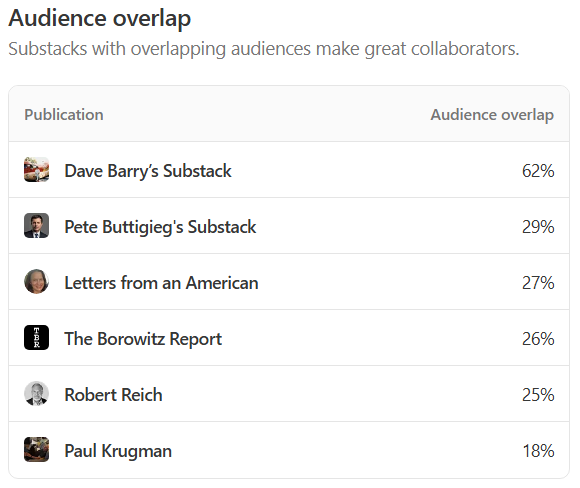
Task: Open Letters from an American publication
Action: click(x=161, y=283)
